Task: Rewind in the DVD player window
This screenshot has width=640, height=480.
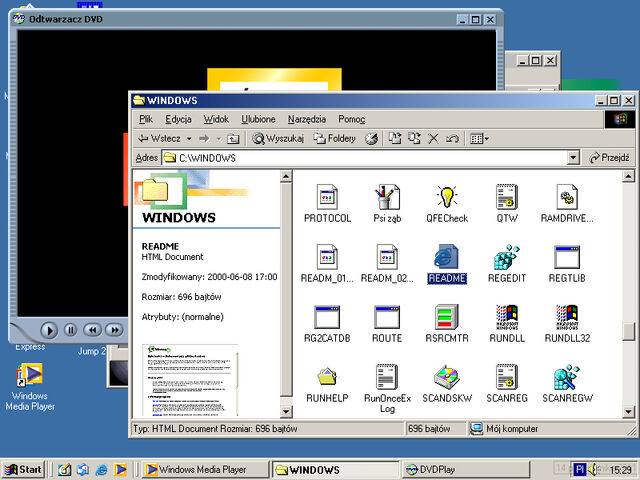Action: [x=93, y=330]
